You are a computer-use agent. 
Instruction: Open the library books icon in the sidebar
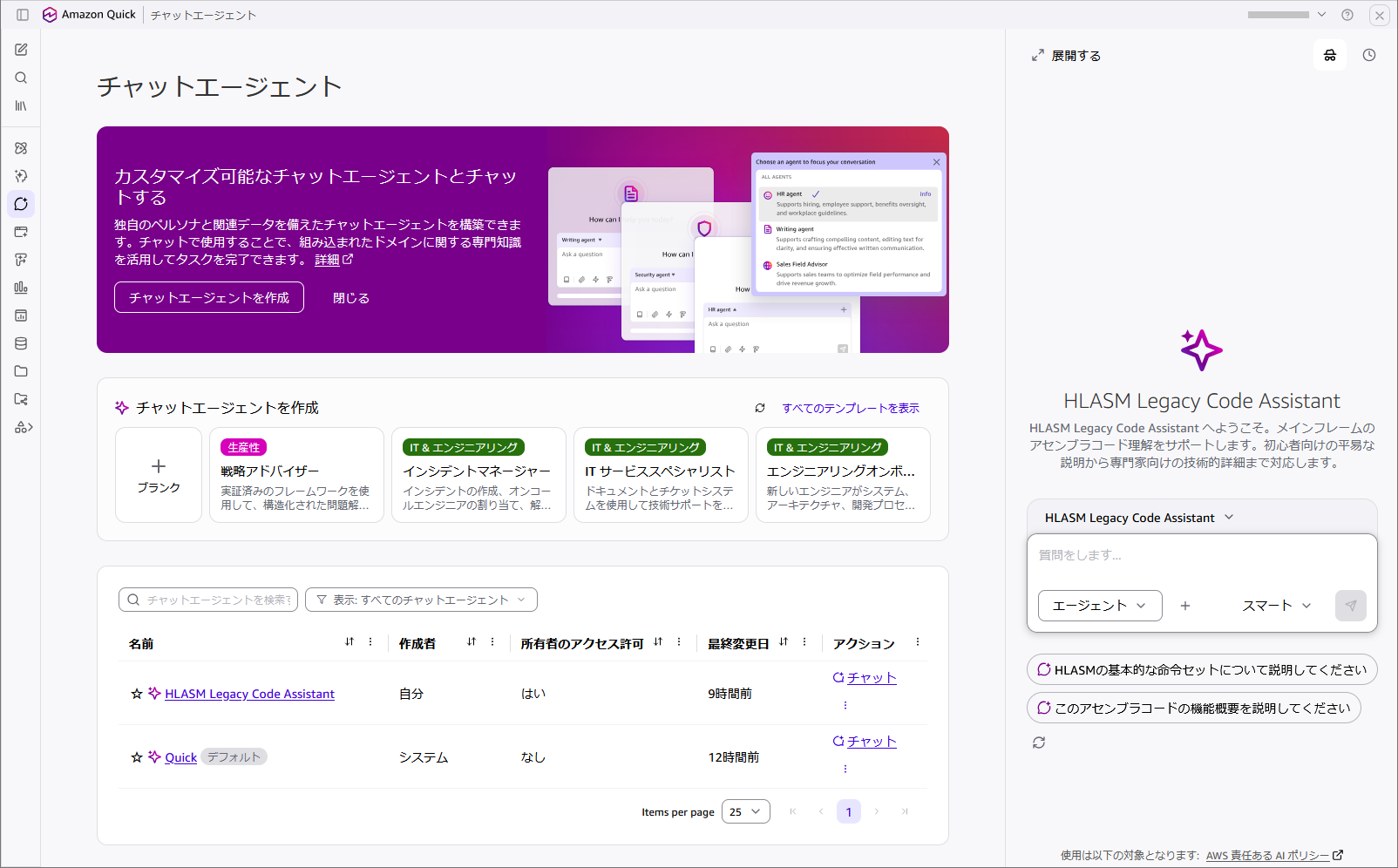[21, 105]
